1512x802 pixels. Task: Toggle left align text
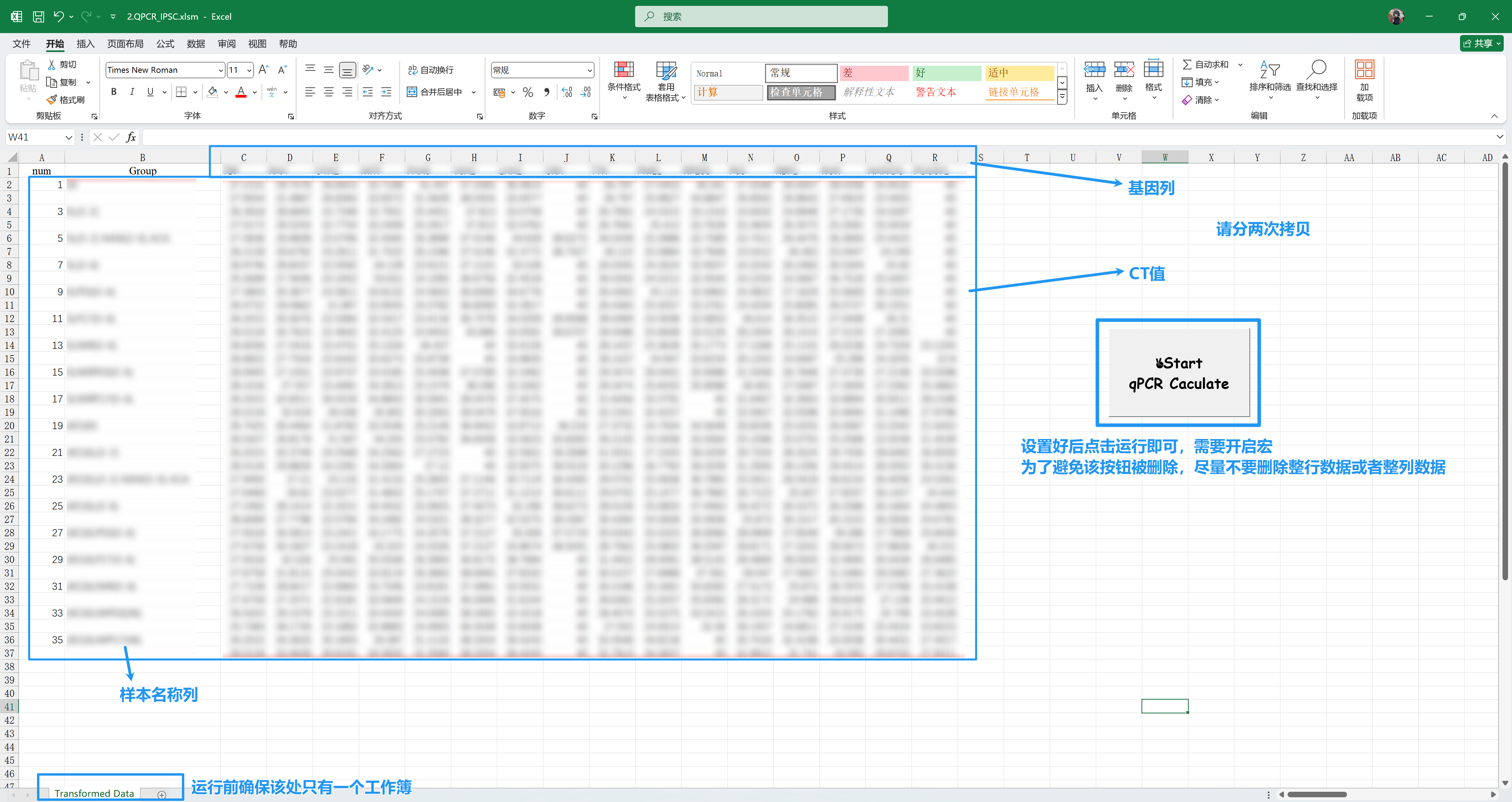click(x=310, y=92)
